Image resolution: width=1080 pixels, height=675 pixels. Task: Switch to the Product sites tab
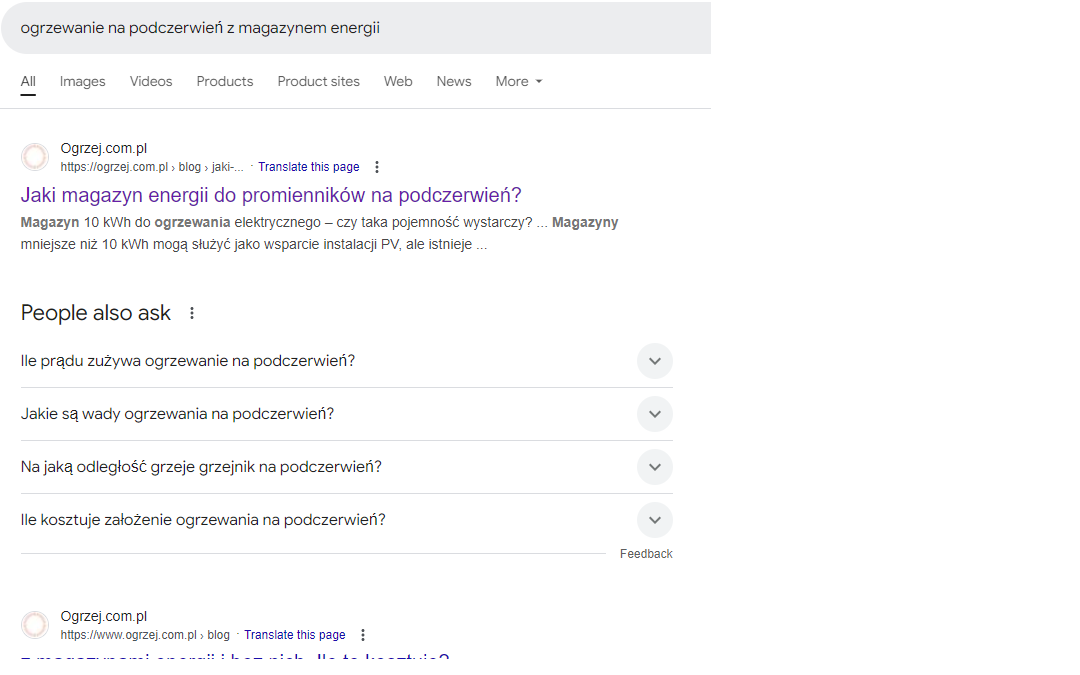click(318, 82)
